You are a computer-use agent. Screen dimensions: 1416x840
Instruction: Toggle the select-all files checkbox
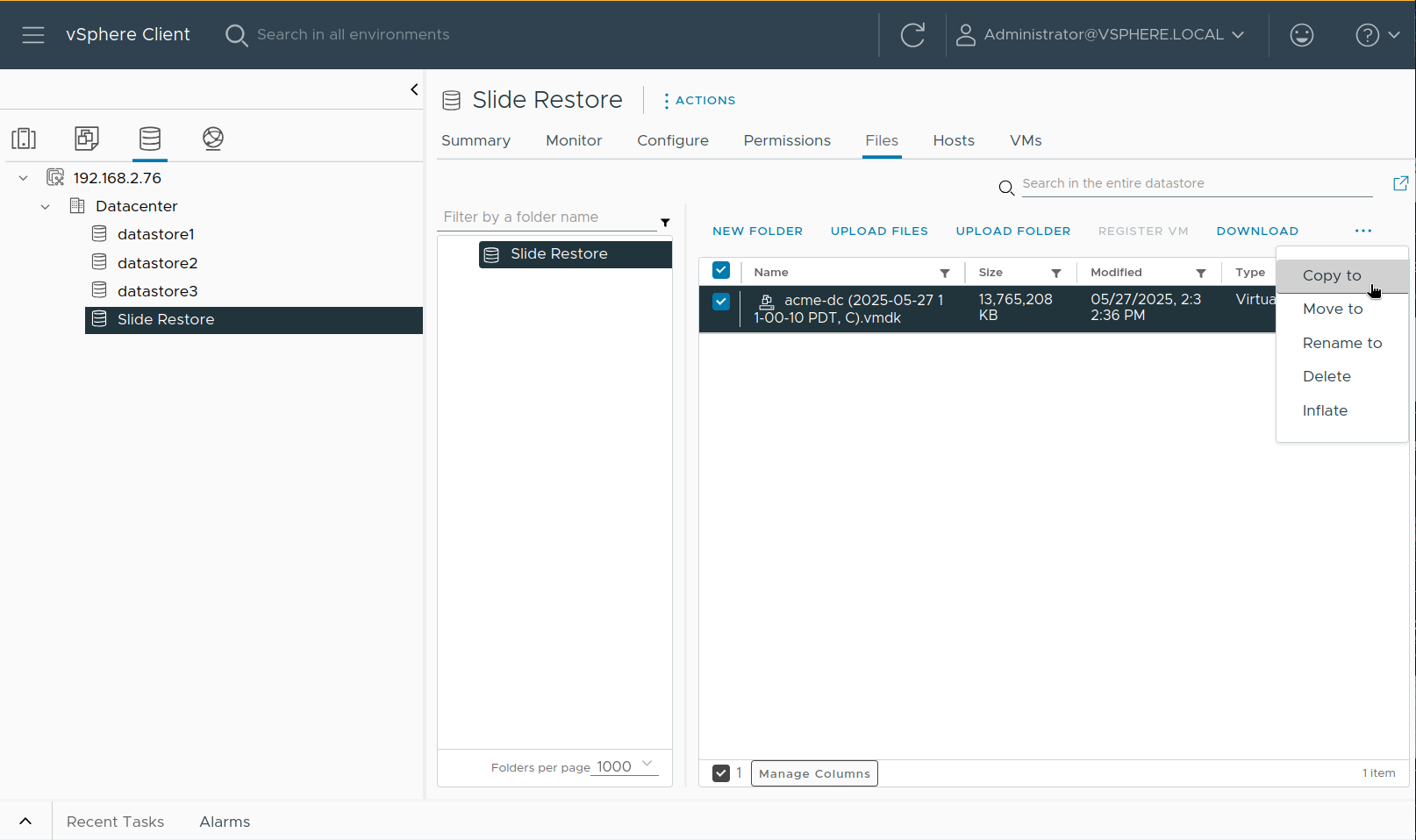click(721, 271)
